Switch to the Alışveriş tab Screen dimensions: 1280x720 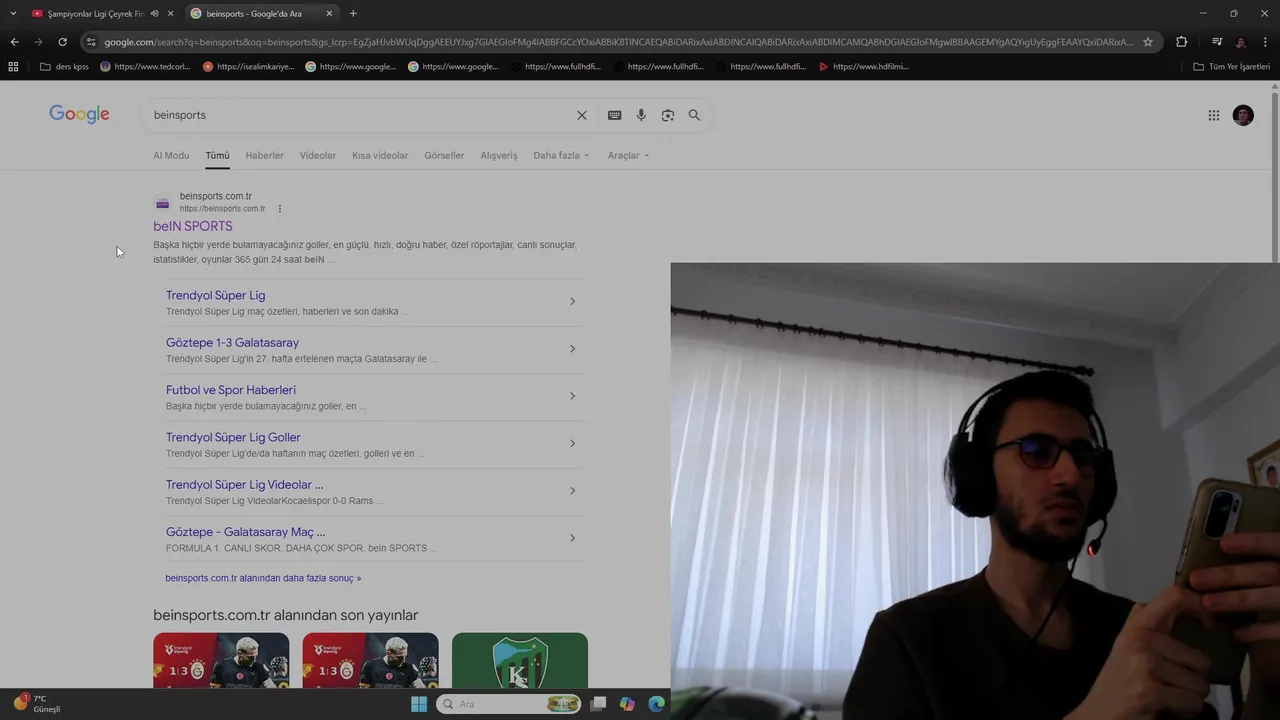point(499,156)
